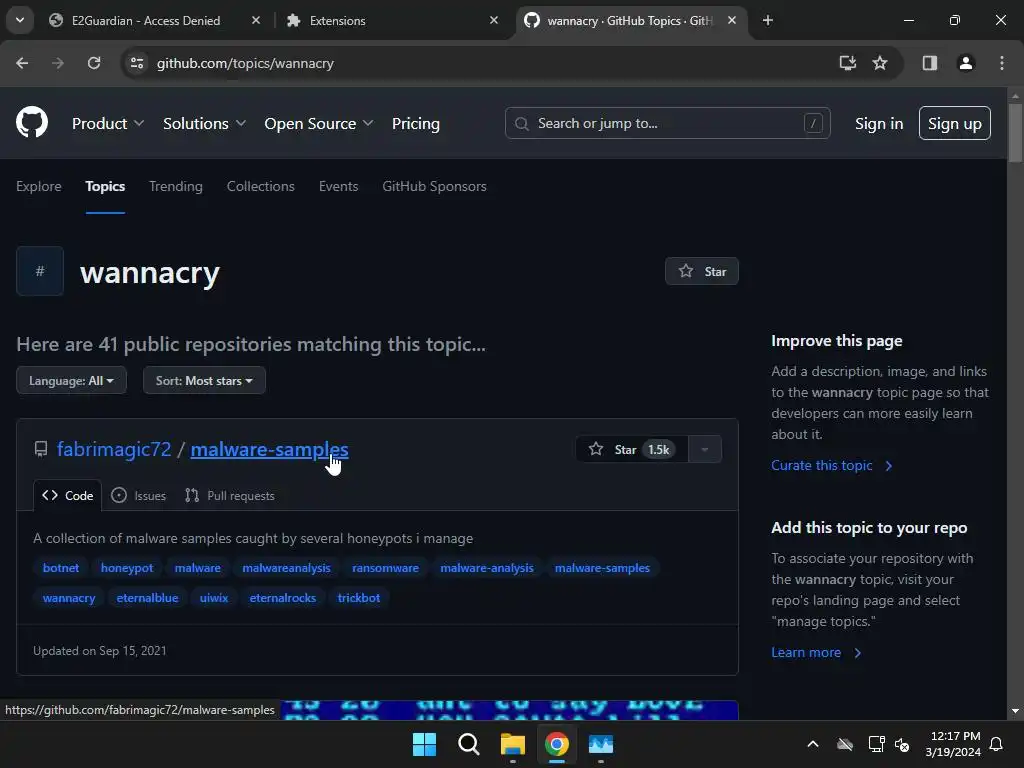Click the Sign in link
The image size is (1024, 768).
pos(879,123)
